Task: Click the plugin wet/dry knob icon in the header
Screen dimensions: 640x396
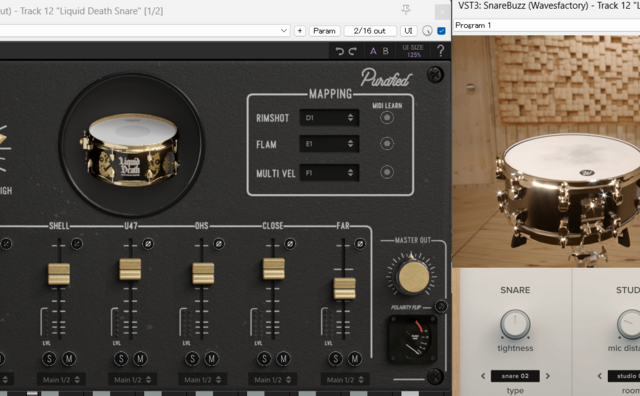Action: [427, 31]
